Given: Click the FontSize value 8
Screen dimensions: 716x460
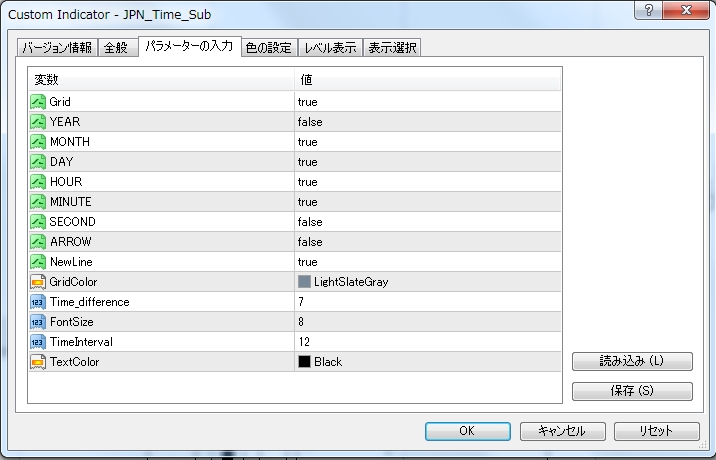Looking at the screenshot, I should (x=301, y=322).
